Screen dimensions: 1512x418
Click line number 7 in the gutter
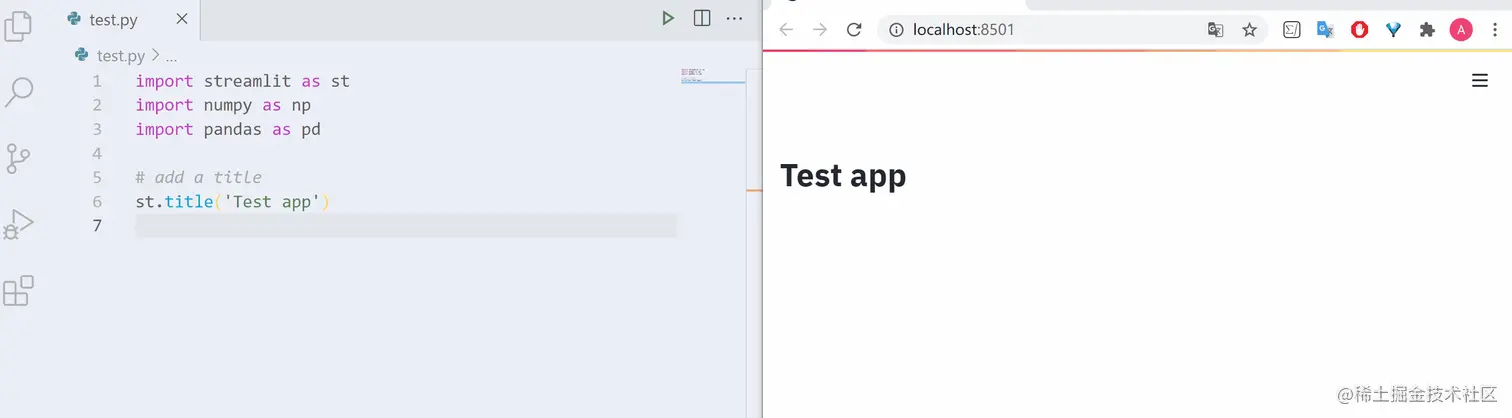(x=97, y=225)
